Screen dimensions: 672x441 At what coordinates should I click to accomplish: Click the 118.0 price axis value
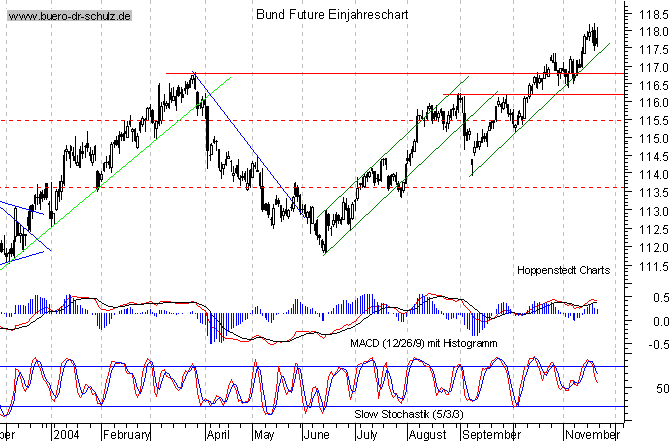coord(648,31)
